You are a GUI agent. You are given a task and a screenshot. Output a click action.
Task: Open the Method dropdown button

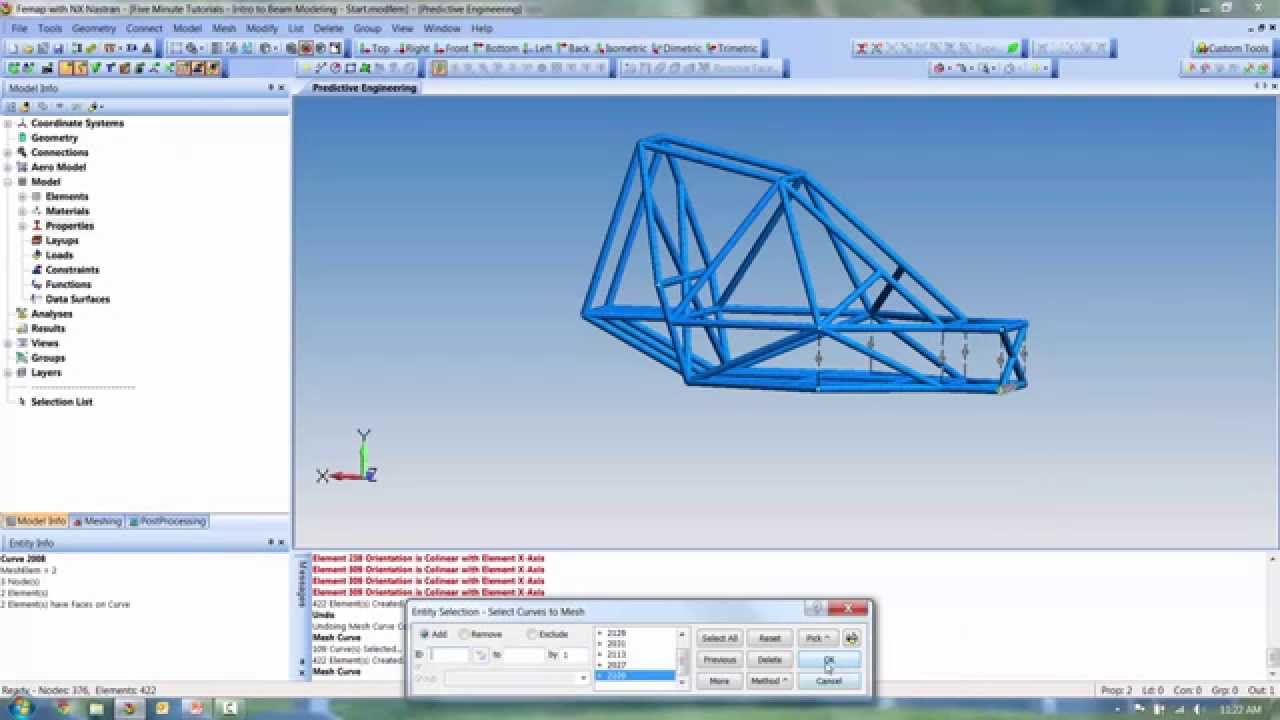(768, 681)
